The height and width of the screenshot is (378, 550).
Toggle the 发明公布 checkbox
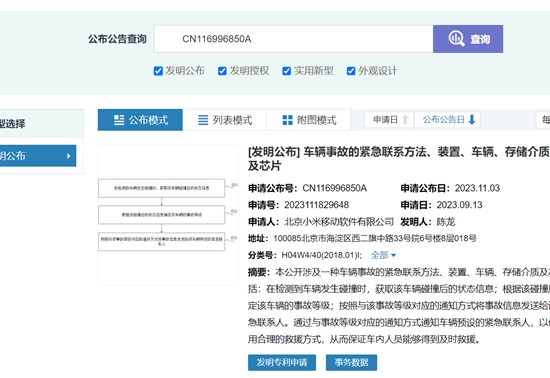[x=158, y=71]
